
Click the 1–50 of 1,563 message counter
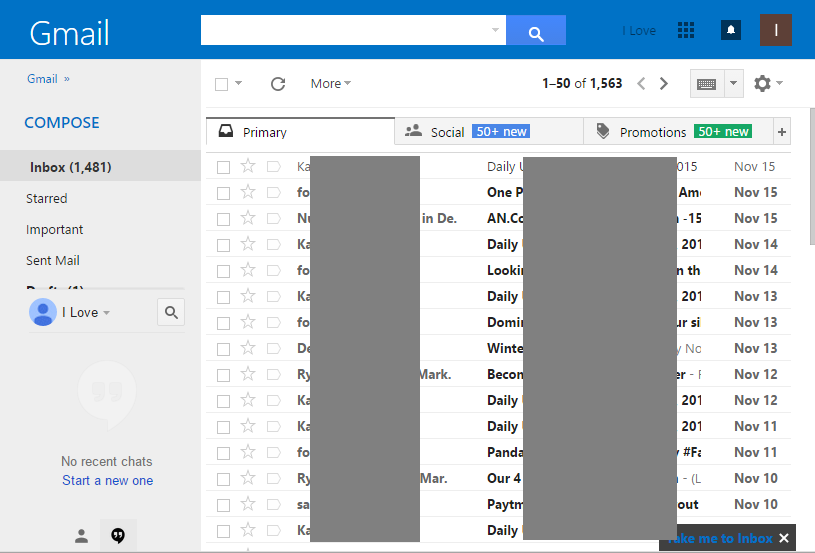point(582,84)
